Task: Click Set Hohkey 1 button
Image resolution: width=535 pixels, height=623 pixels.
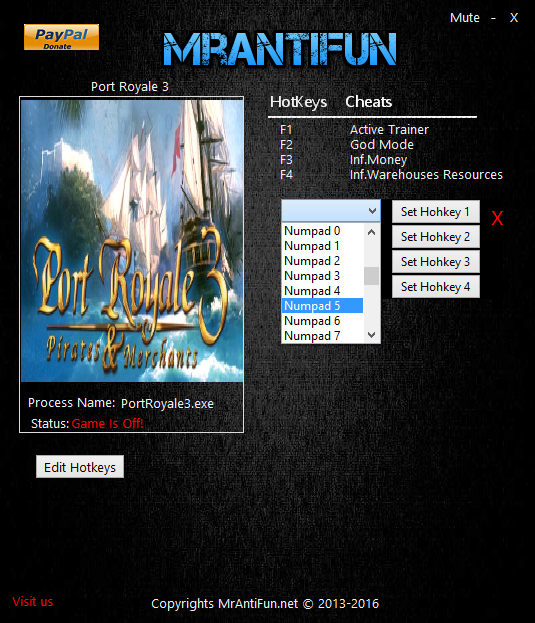Action: tap(436, 212)
